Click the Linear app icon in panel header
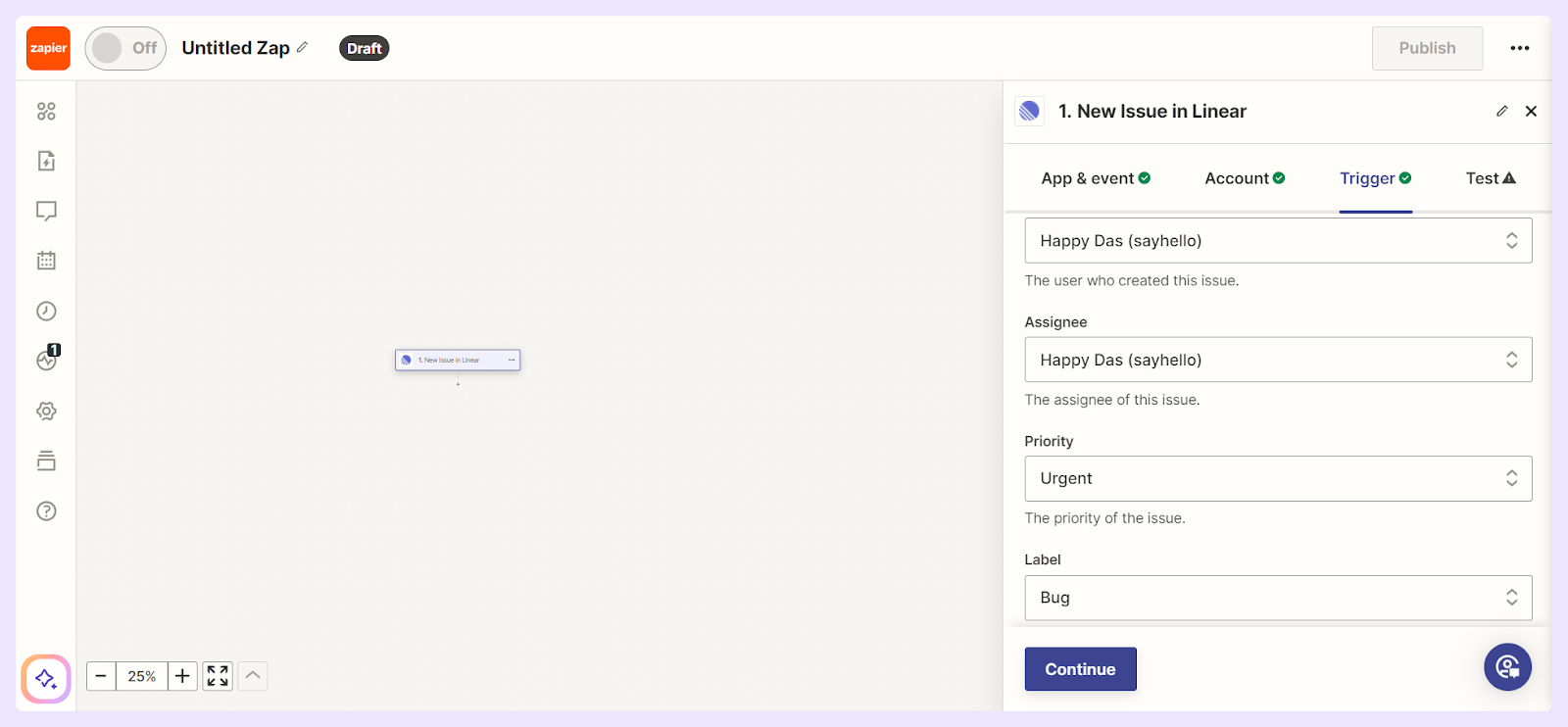The height and width of the screenshot is (727, 1568). pos(1029,111)
